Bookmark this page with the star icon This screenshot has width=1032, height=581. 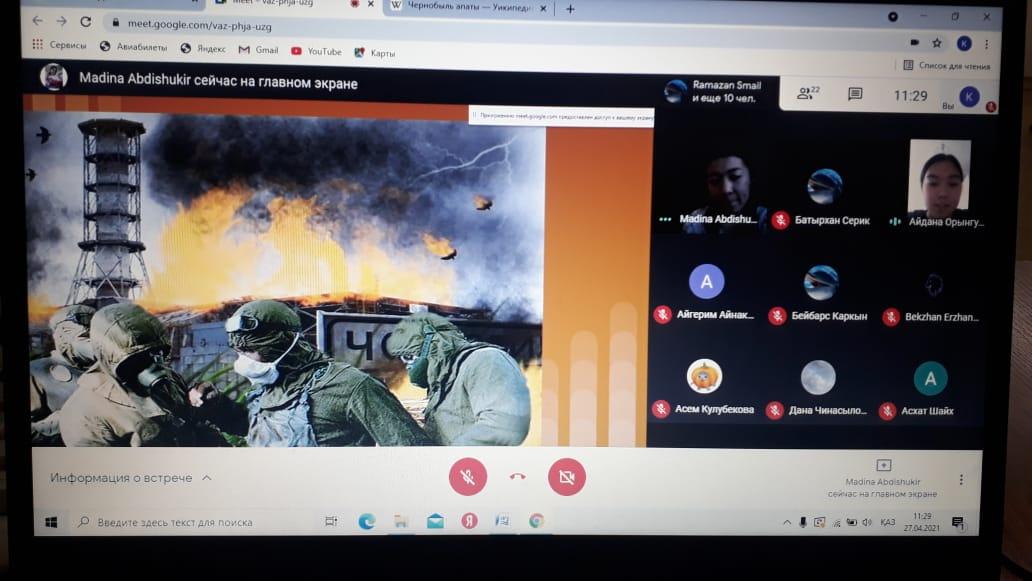click(937, 43)
